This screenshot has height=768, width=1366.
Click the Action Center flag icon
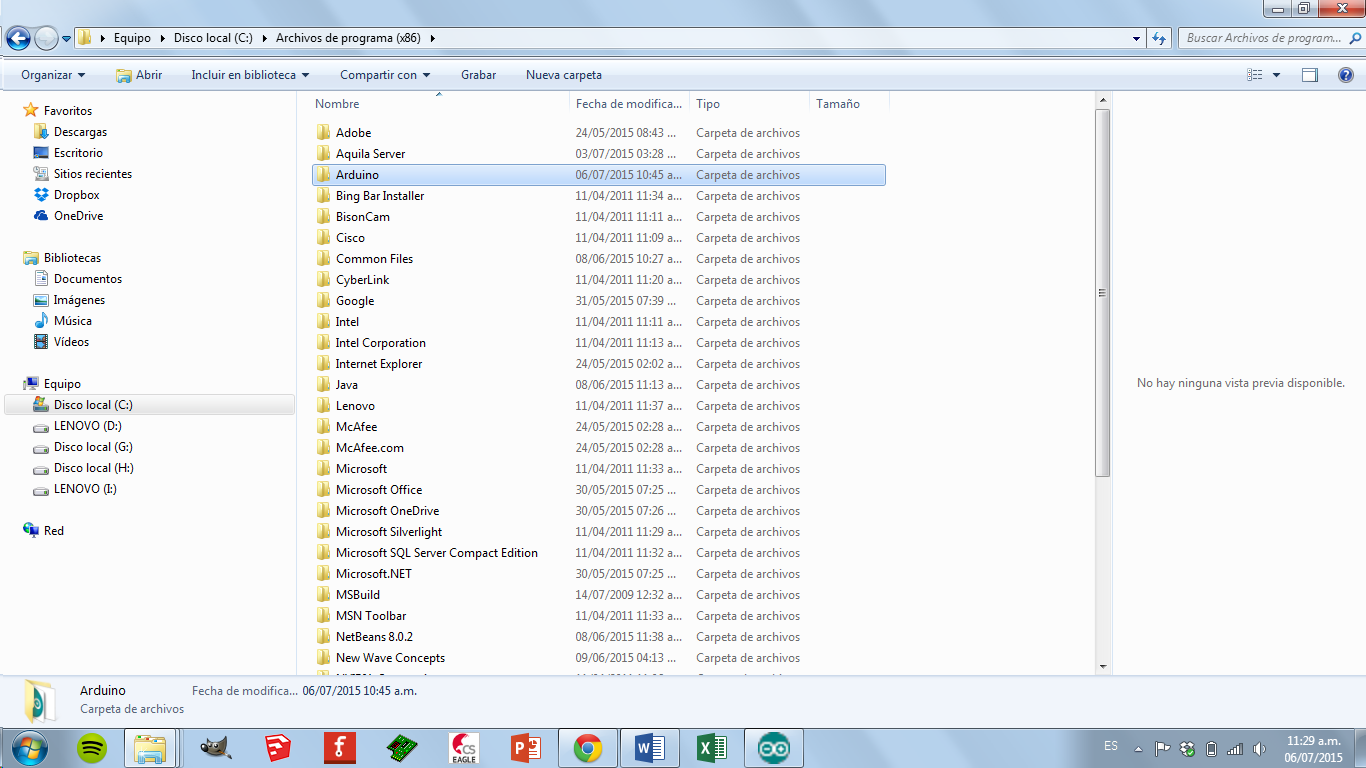pos(1162,748)
